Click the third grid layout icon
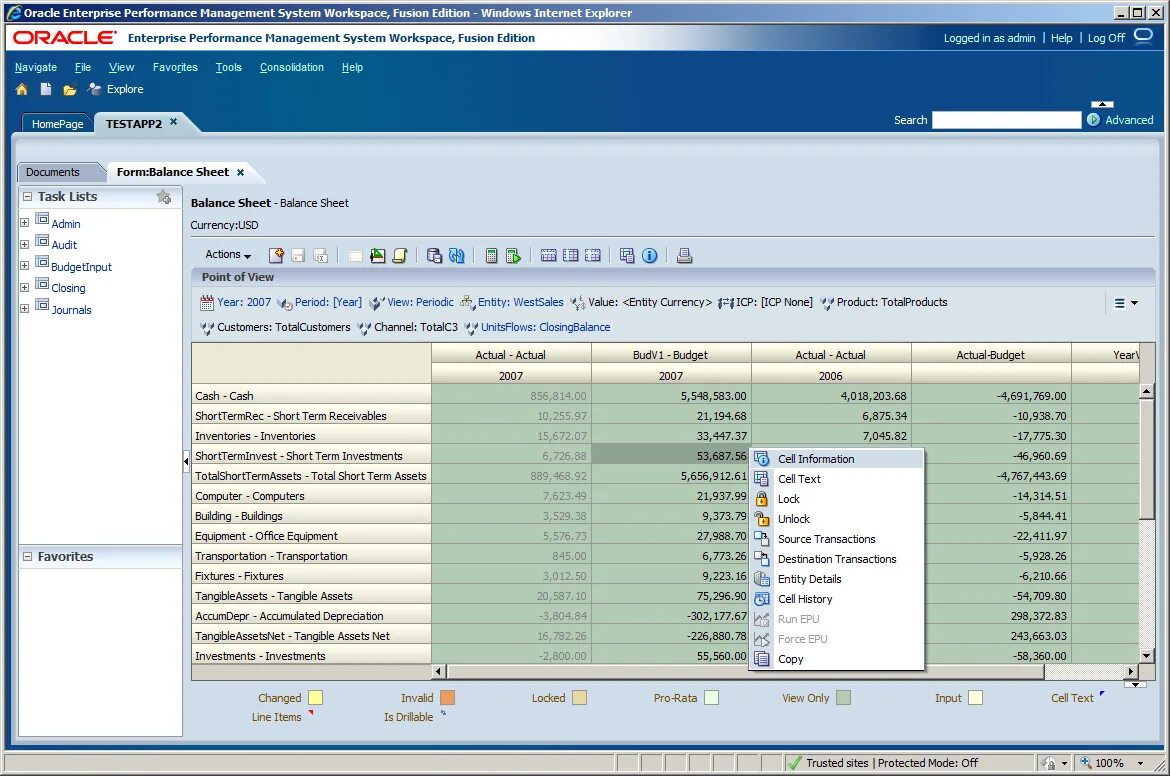The width and height of the screenshot is (1170, 776). 593,256
